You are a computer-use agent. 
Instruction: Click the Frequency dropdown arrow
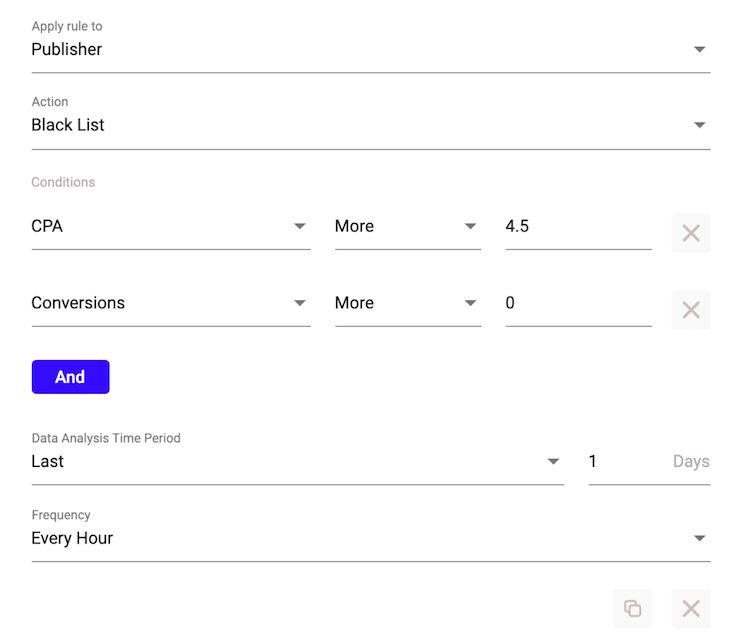coord(699,538)
